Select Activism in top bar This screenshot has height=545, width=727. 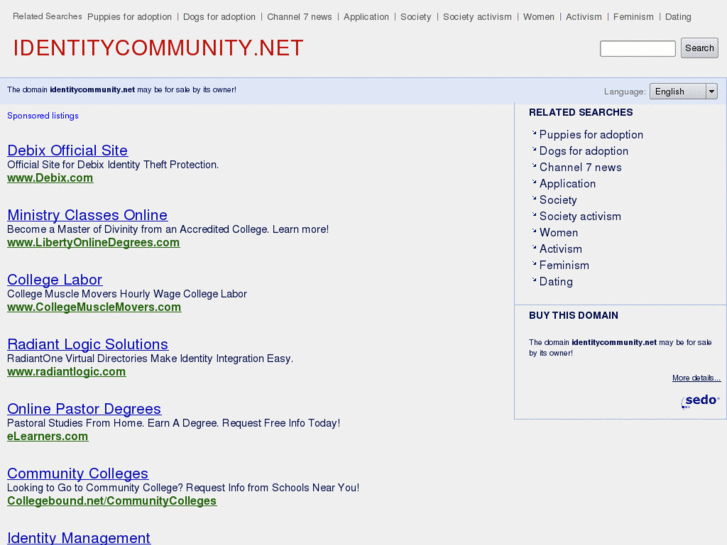click(583, 17)
